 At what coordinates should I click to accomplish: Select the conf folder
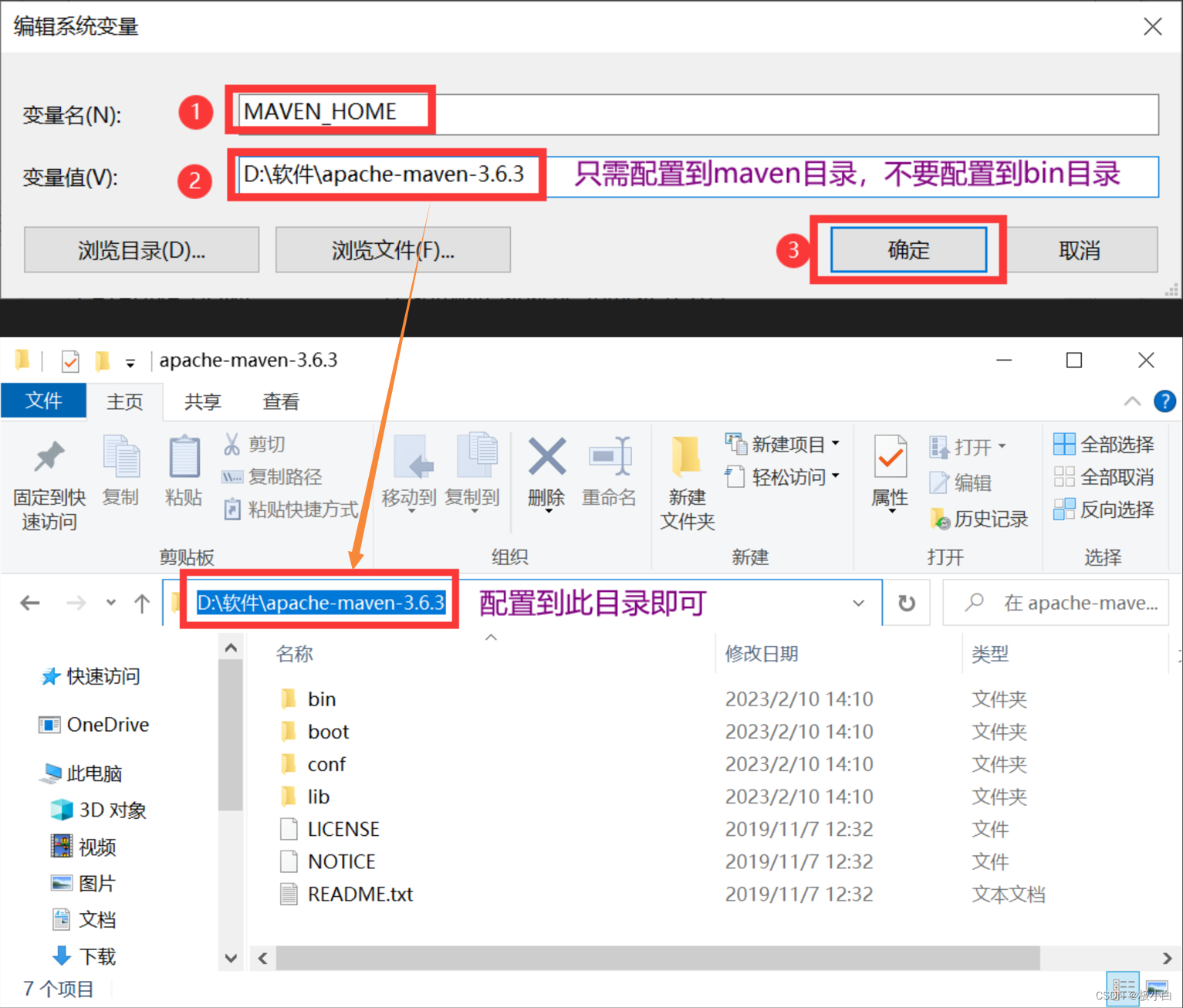tap(313, 764)
